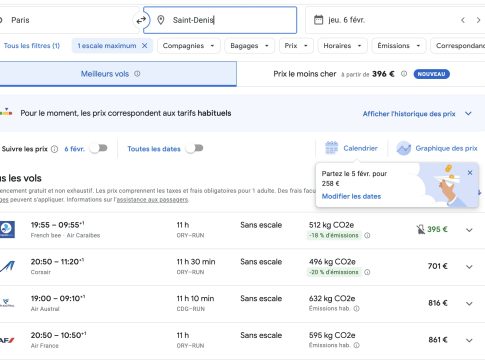Select the 19:55 – 09:55 flight time
The image size is (485, 360).
click(x=57, y=225)
